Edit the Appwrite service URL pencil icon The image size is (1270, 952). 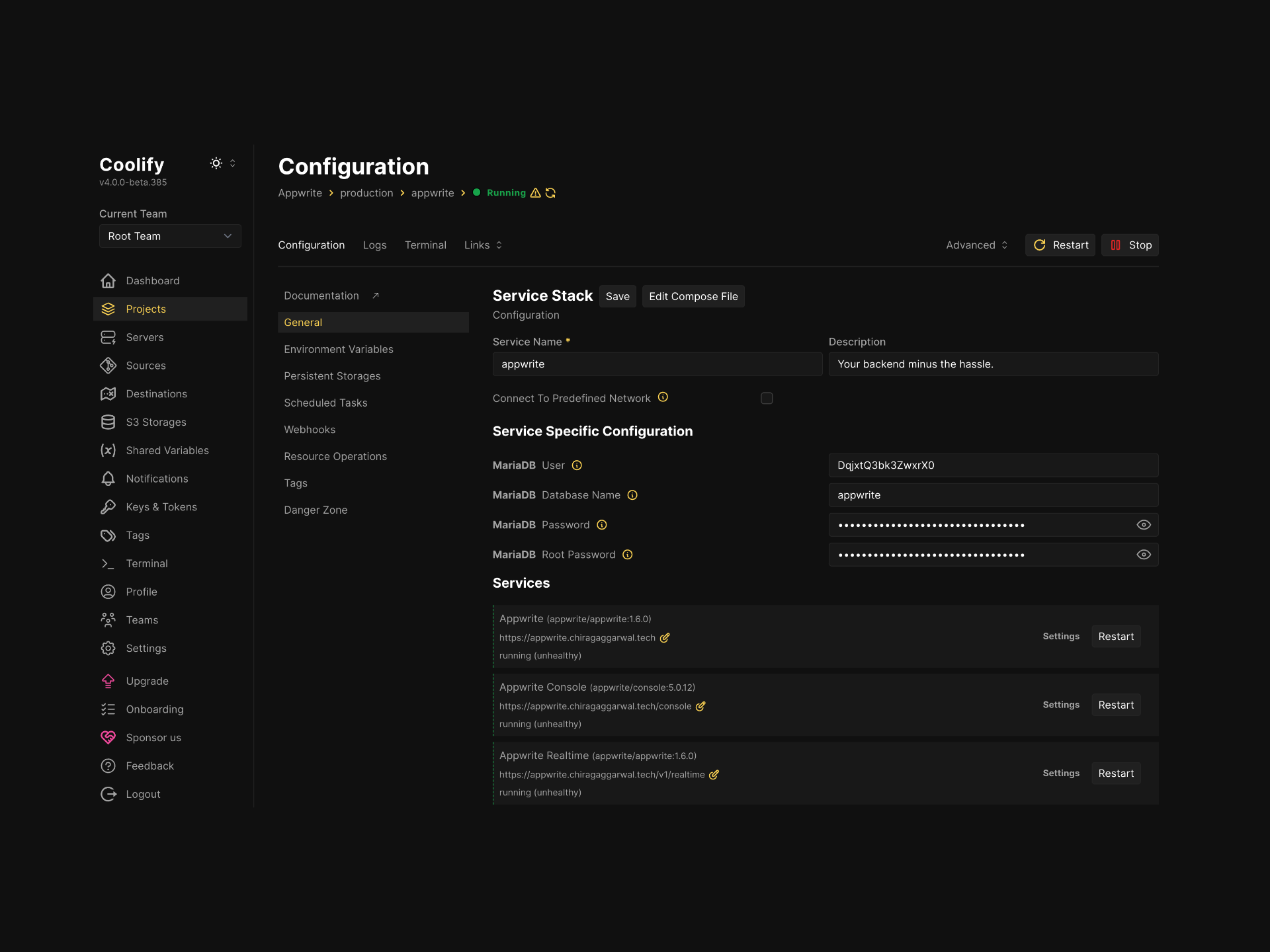tap(665, 638)
